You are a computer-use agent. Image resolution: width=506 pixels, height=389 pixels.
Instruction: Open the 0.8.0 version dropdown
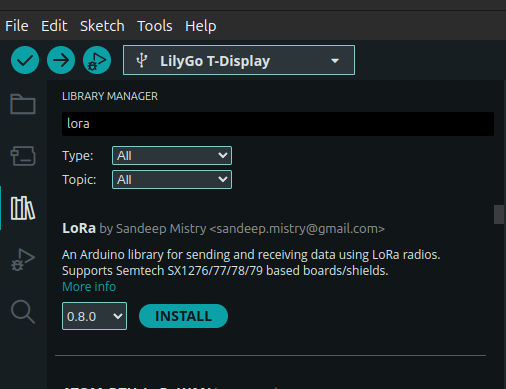(x=94, y=316)
